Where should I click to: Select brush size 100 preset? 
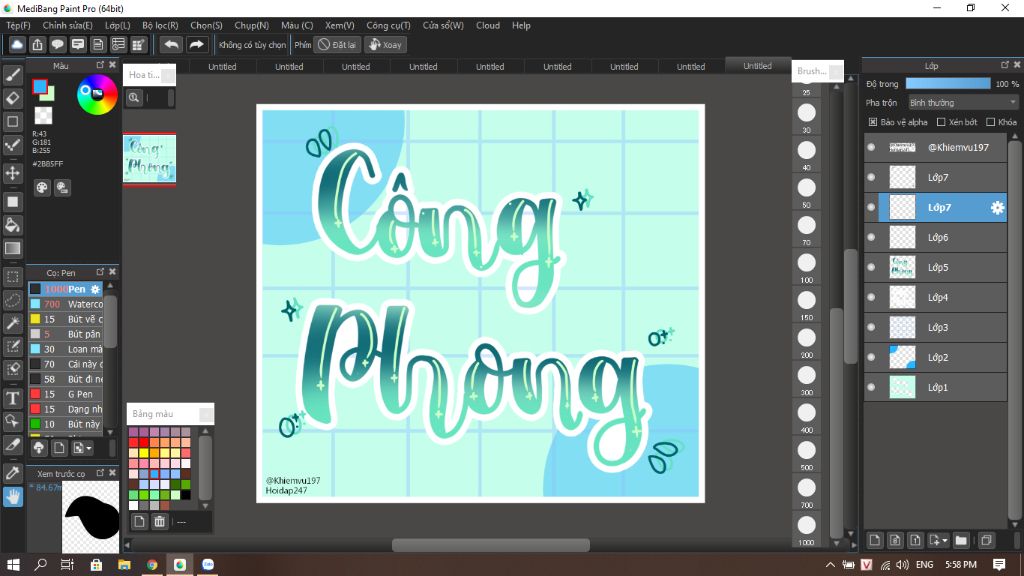pyautogui.click(x=807, y=263)
